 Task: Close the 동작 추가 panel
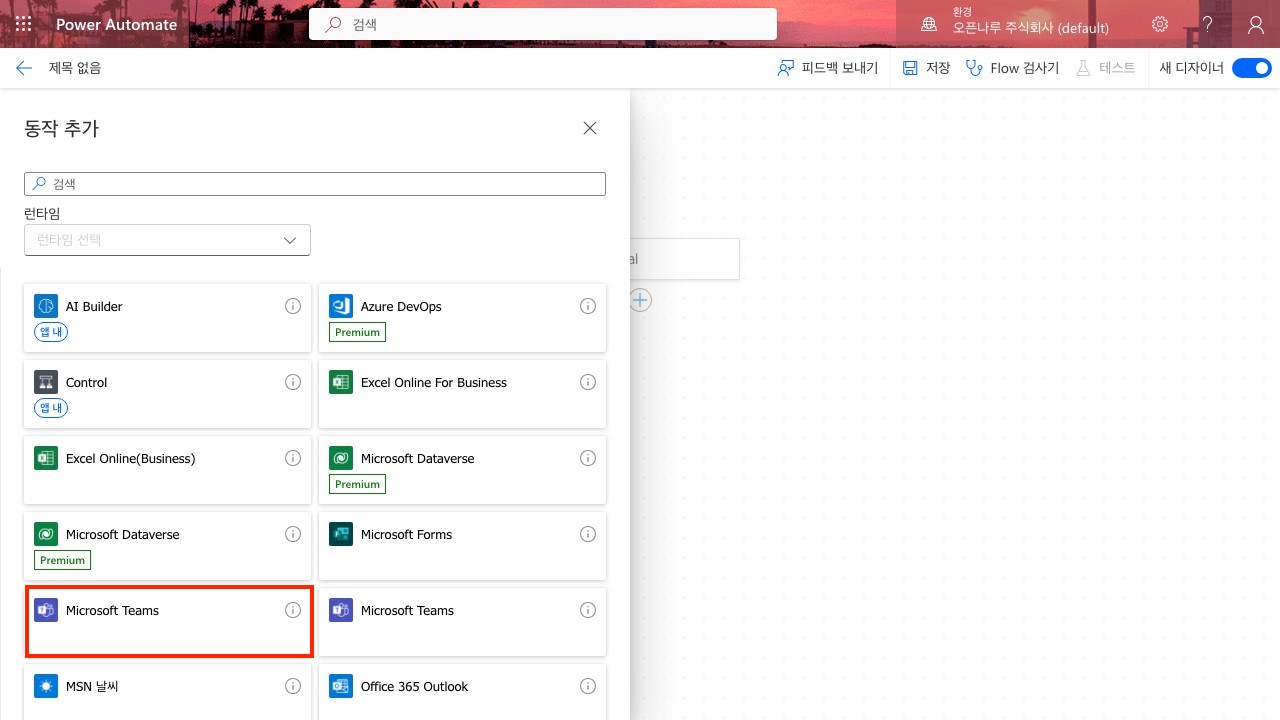pos(590,128)
